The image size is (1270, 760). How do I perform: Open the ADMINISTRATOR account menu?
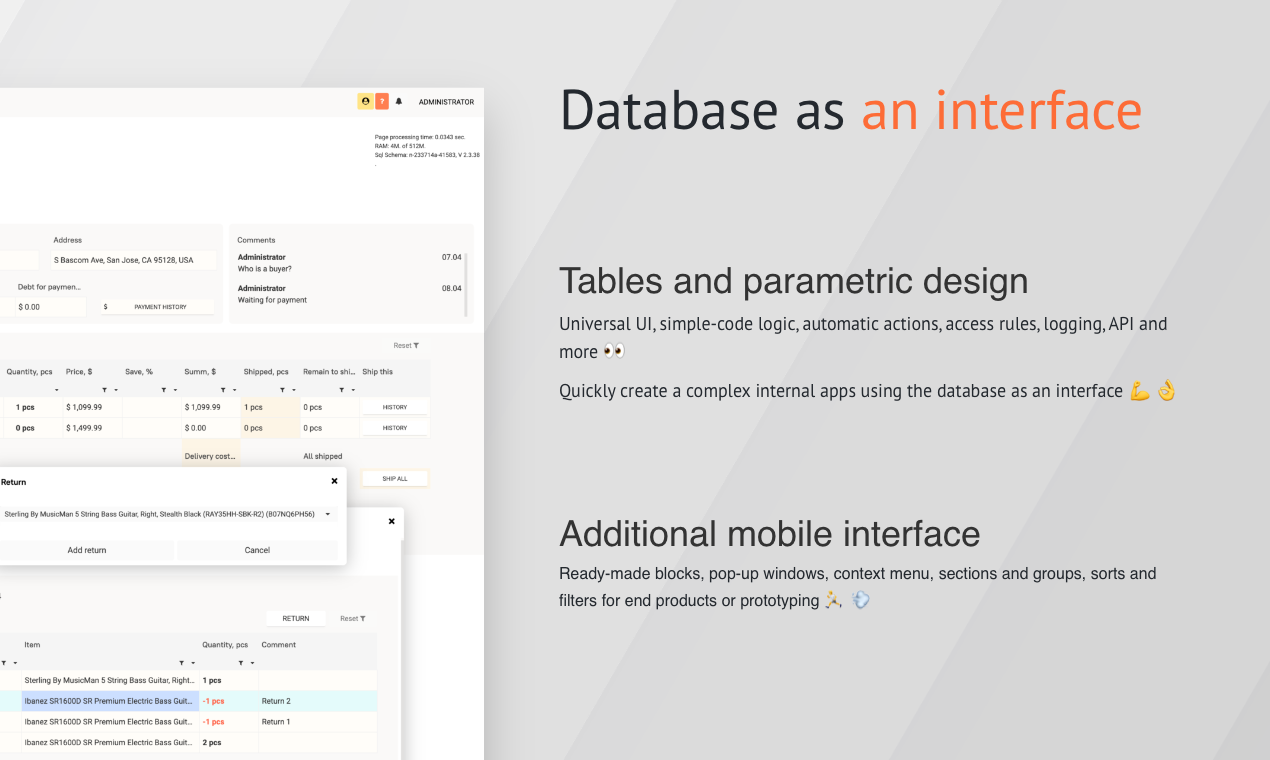coord(446,102)
